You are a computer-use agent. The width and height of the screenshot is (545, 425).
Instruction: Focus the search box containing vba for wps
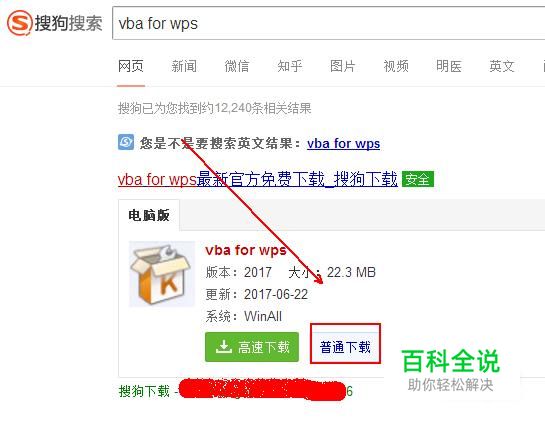[x=328, y=23]
